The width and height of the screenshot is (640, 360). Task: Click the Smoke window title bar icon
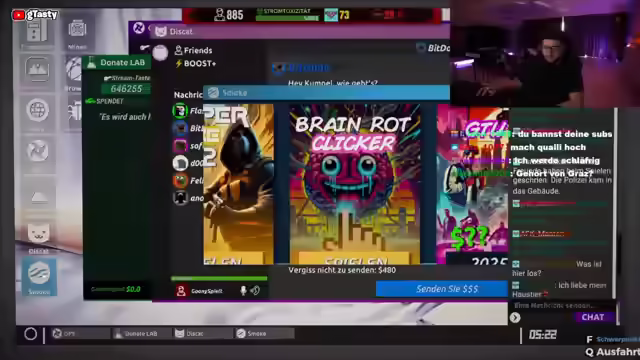tap(213, 93)
